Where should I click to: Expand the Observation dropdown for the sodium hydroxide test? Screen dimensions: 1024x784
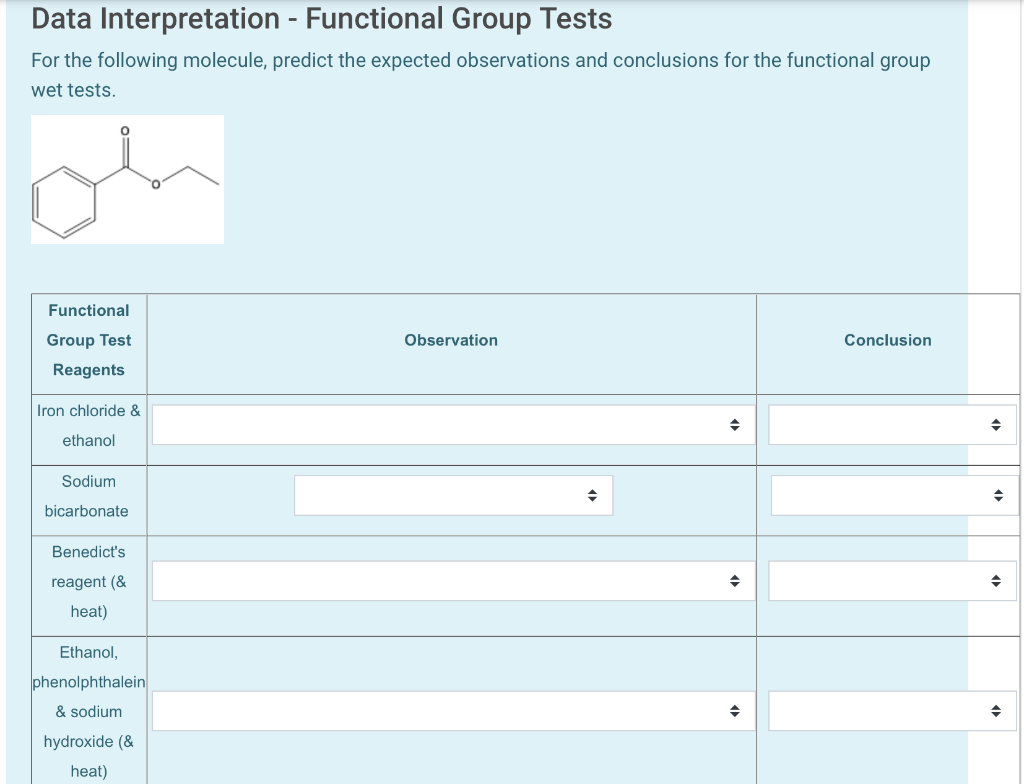coord(451,711)
